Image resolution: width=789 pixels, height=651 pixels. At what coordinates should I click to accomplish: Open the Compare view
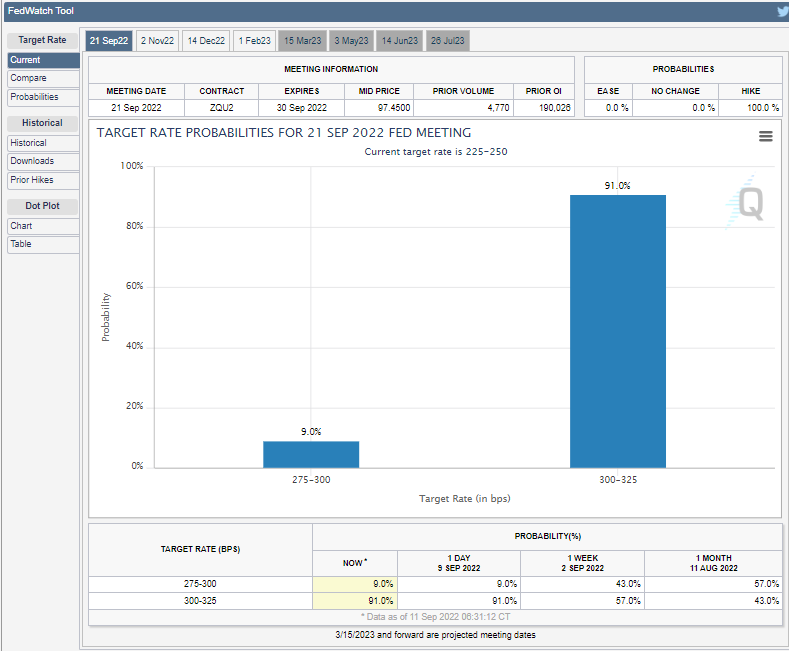43,78
